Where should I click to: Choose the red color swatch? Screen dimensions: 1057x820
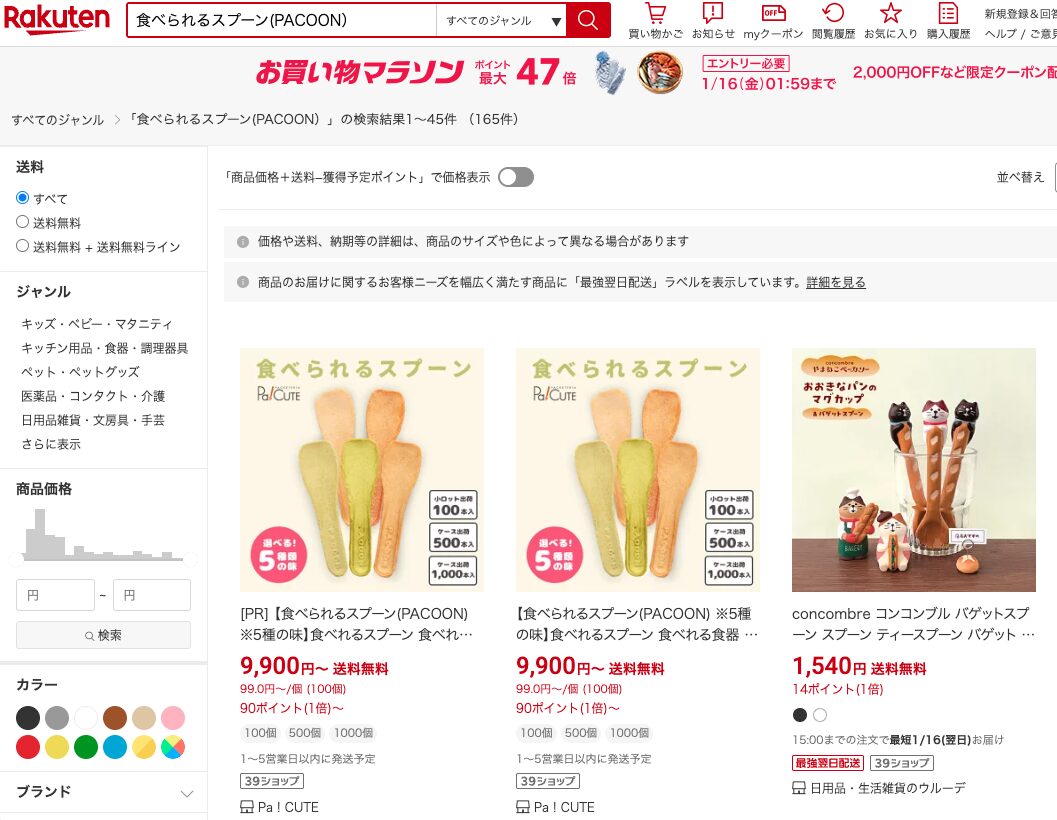(x=28, y=747)
